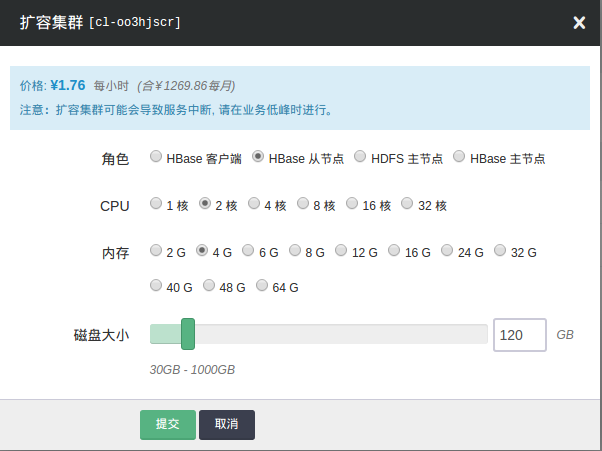Select 16 G memory option
602x451 pixels.
(394, 251)
